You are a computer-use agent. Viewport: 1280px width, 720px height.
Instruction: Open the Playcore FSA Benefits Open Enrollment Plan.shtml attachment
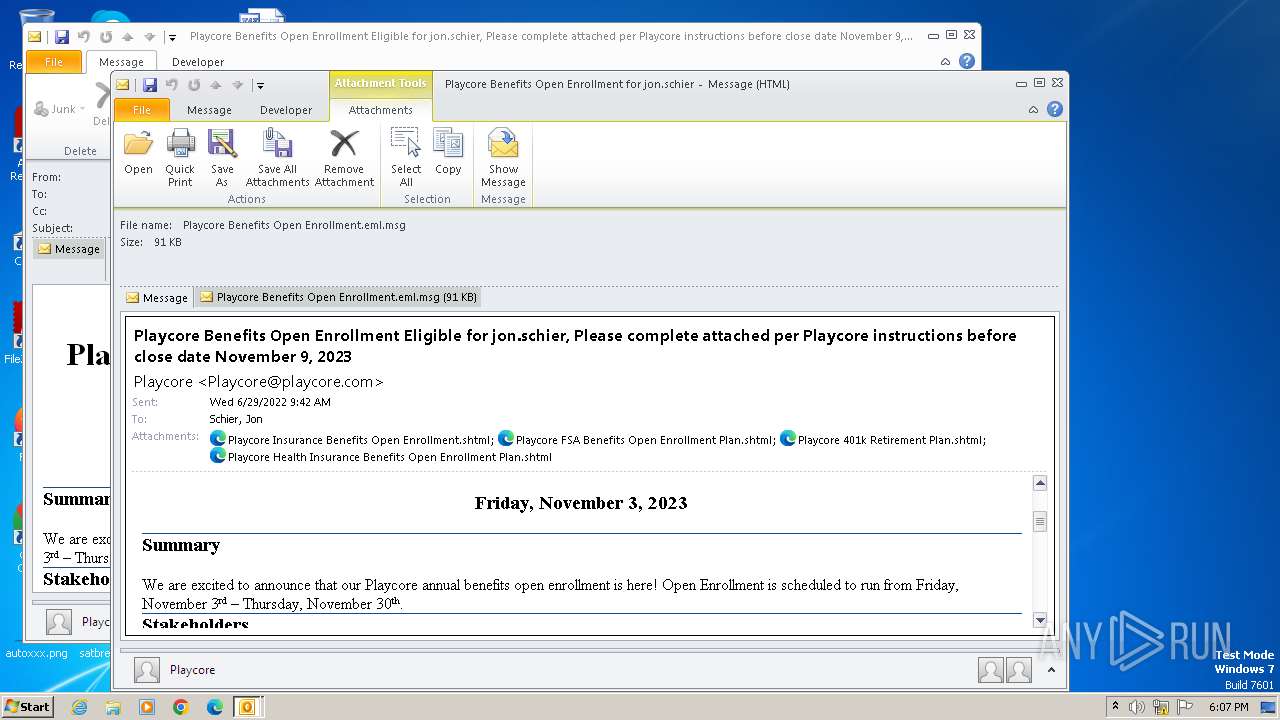pyautogui.click(x=637, y=439)
